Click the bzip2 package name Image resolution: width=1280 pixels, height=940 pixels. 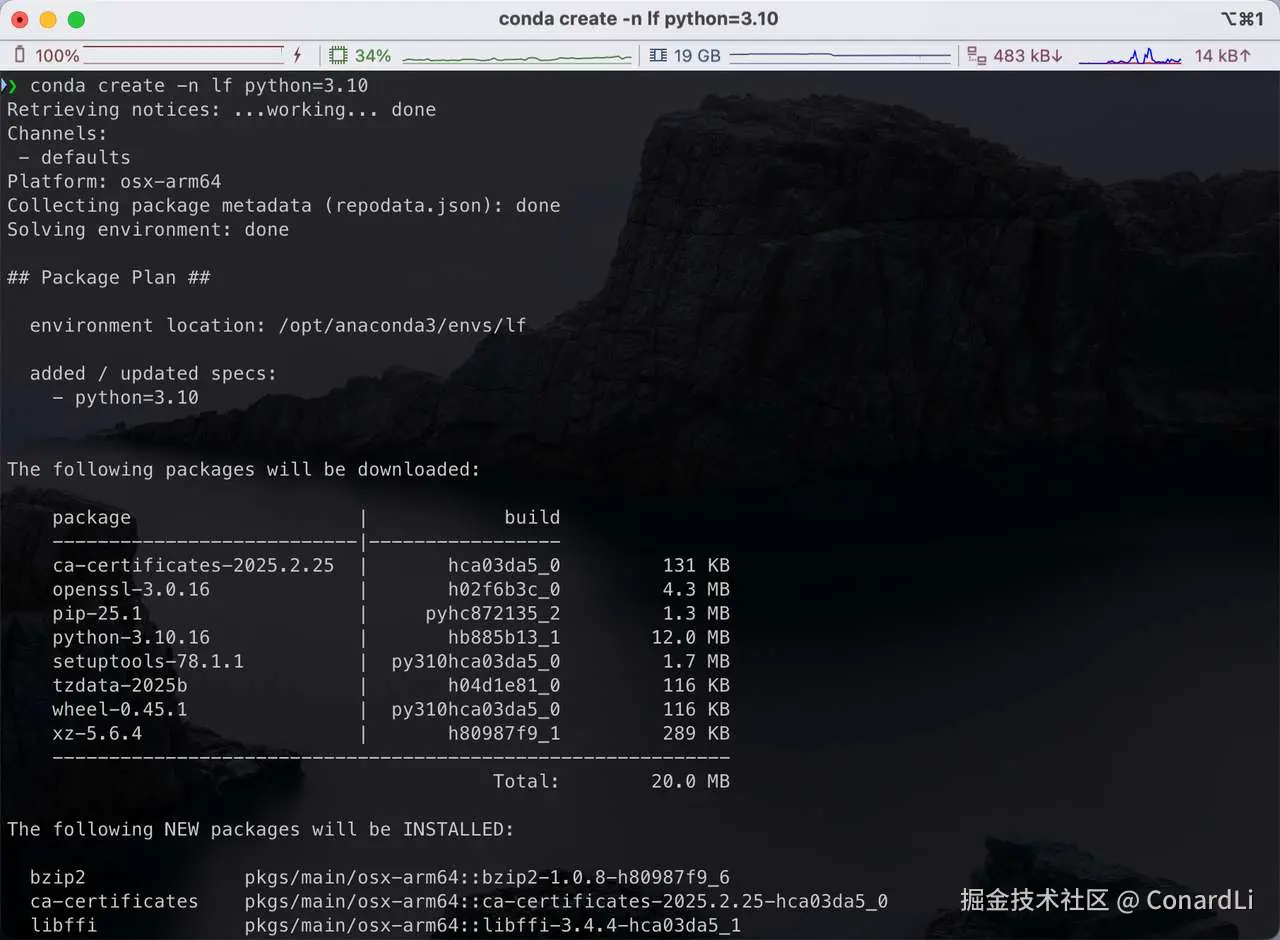[58, 878]
